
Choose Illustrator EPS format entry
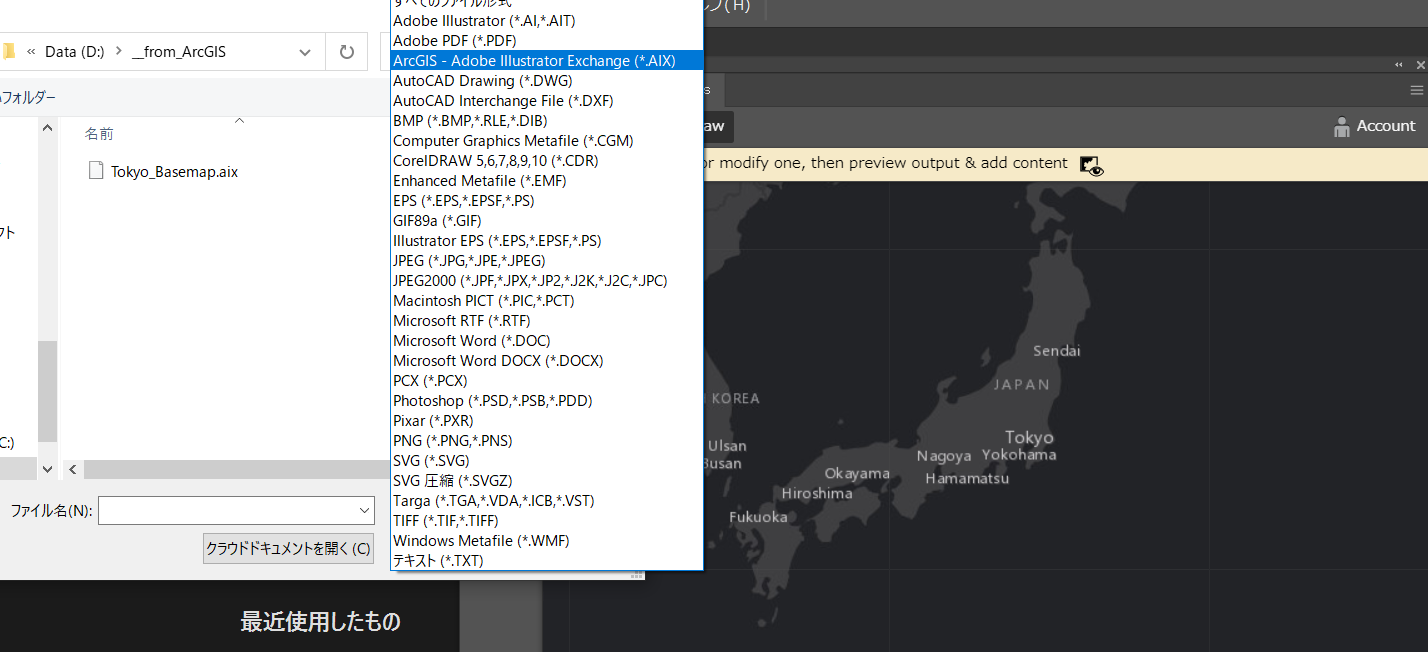[547, 240]
